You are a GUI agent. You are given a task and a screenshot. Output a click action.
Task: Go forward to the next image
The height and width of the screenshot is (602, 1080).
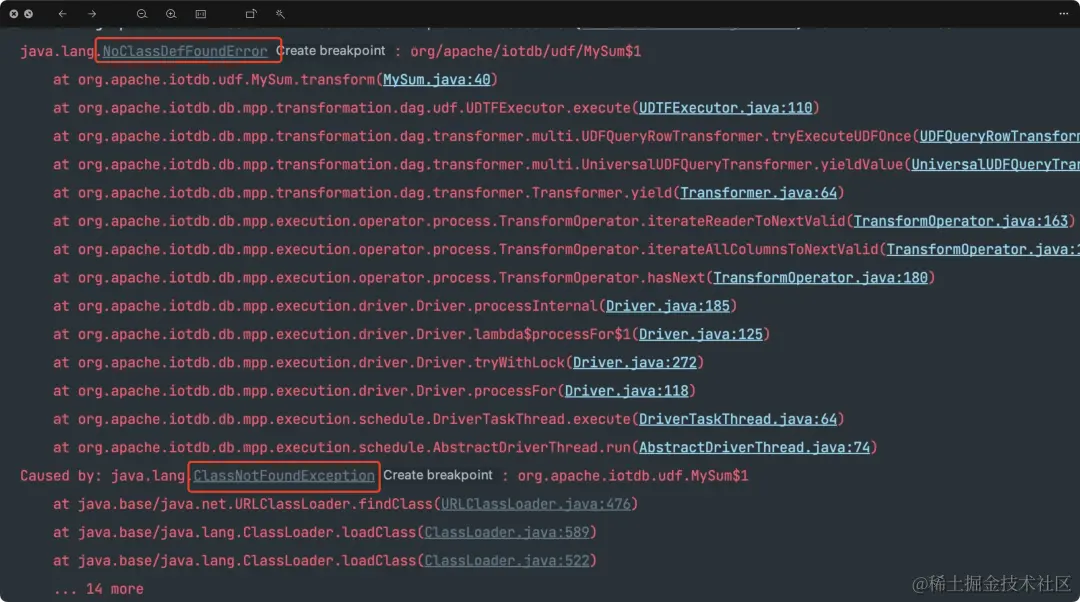point(92,14)
